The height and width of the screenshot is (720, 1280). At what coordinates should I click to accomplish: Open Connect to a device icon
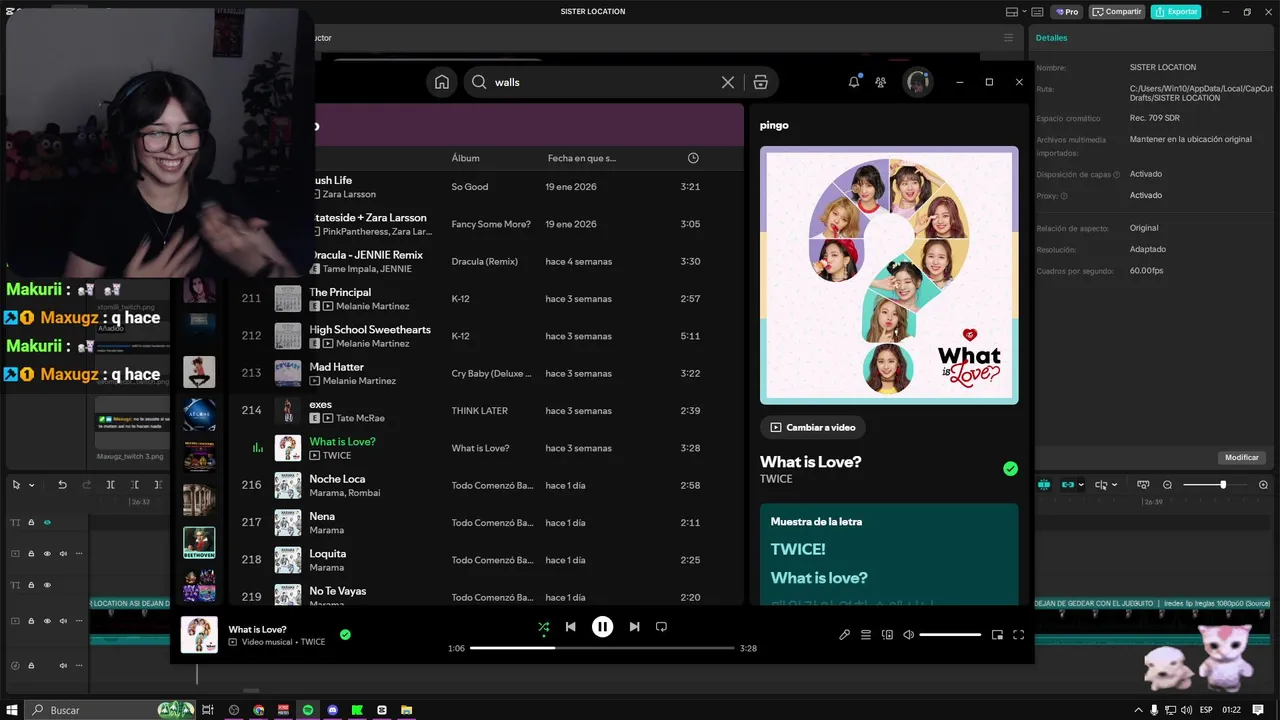tap(887, 634)
